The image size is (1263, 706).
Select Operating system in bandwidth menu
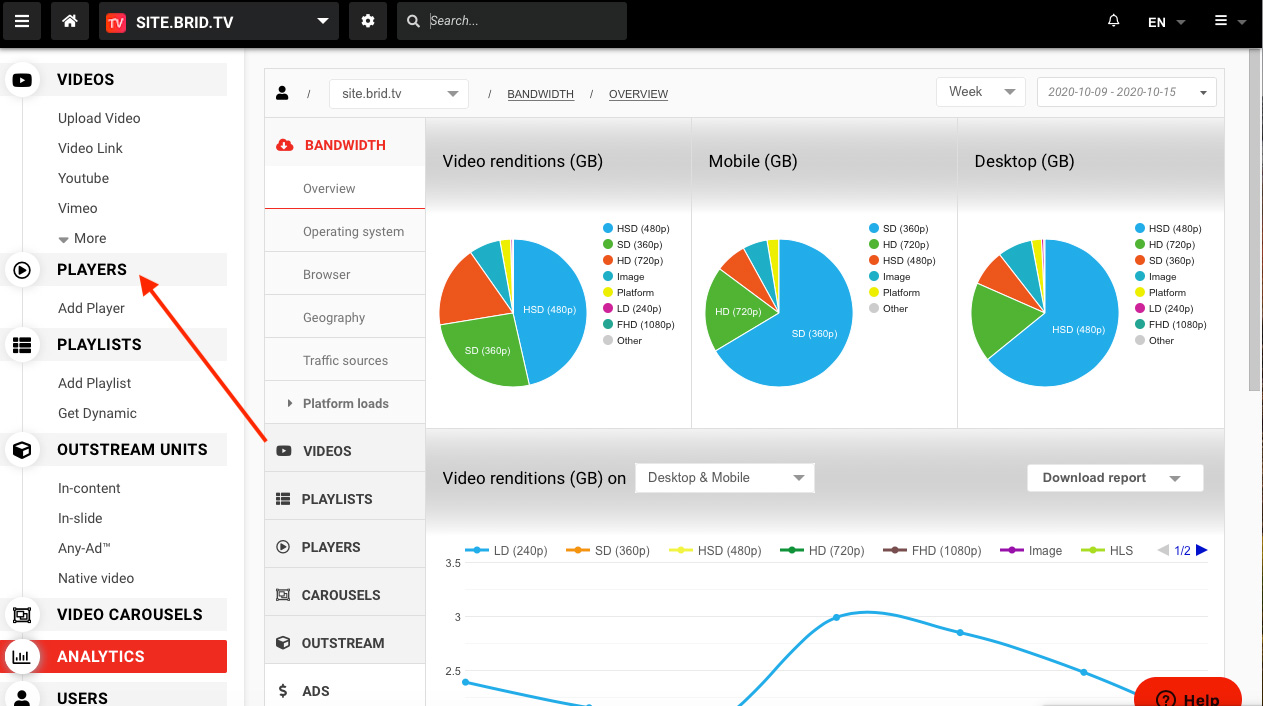(x=353, y=232)
